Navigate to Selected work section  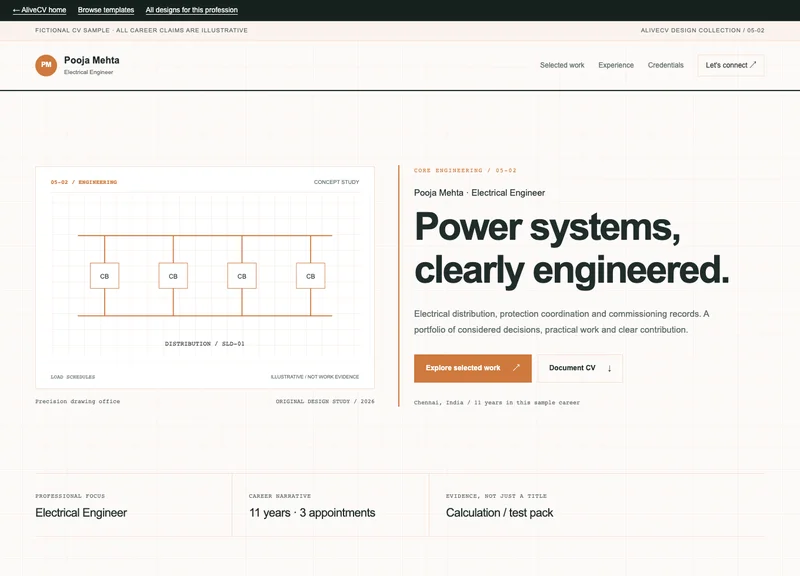(562, 65)
